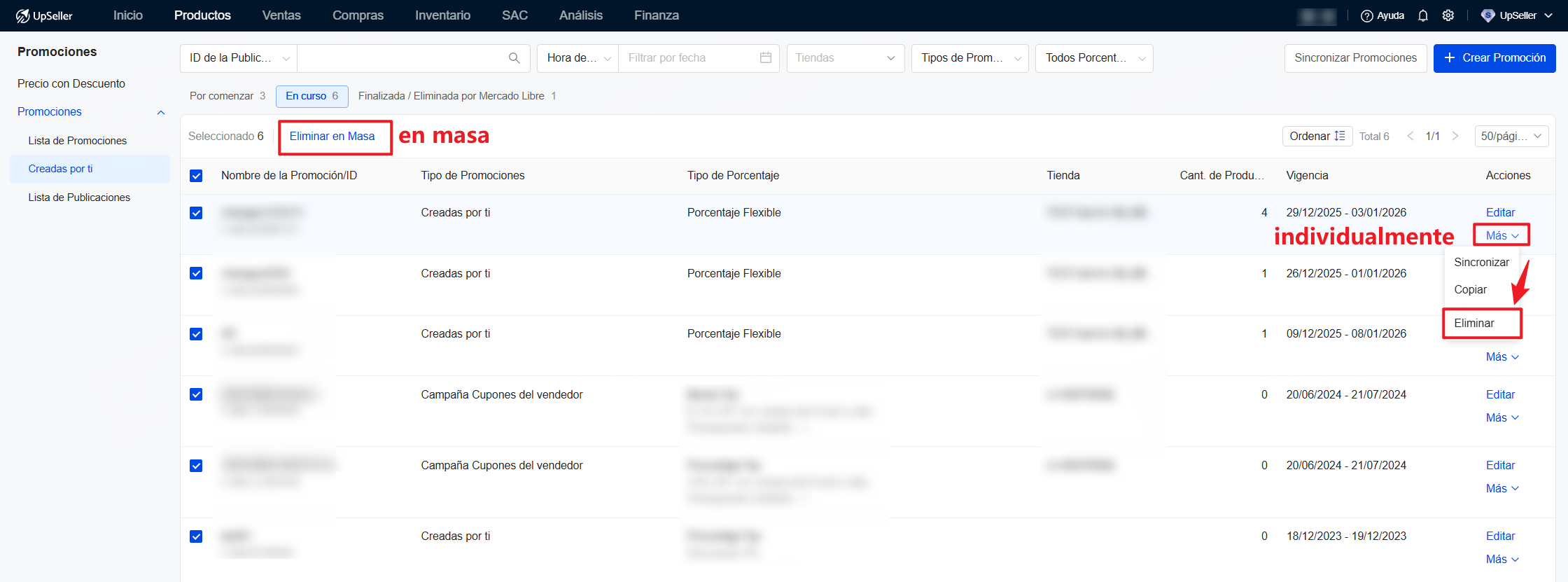The width and height of the screenshot is (1568, 582).
Task: Open the Tipos de Promociones filter dropdown
Action: click(969, 58)
